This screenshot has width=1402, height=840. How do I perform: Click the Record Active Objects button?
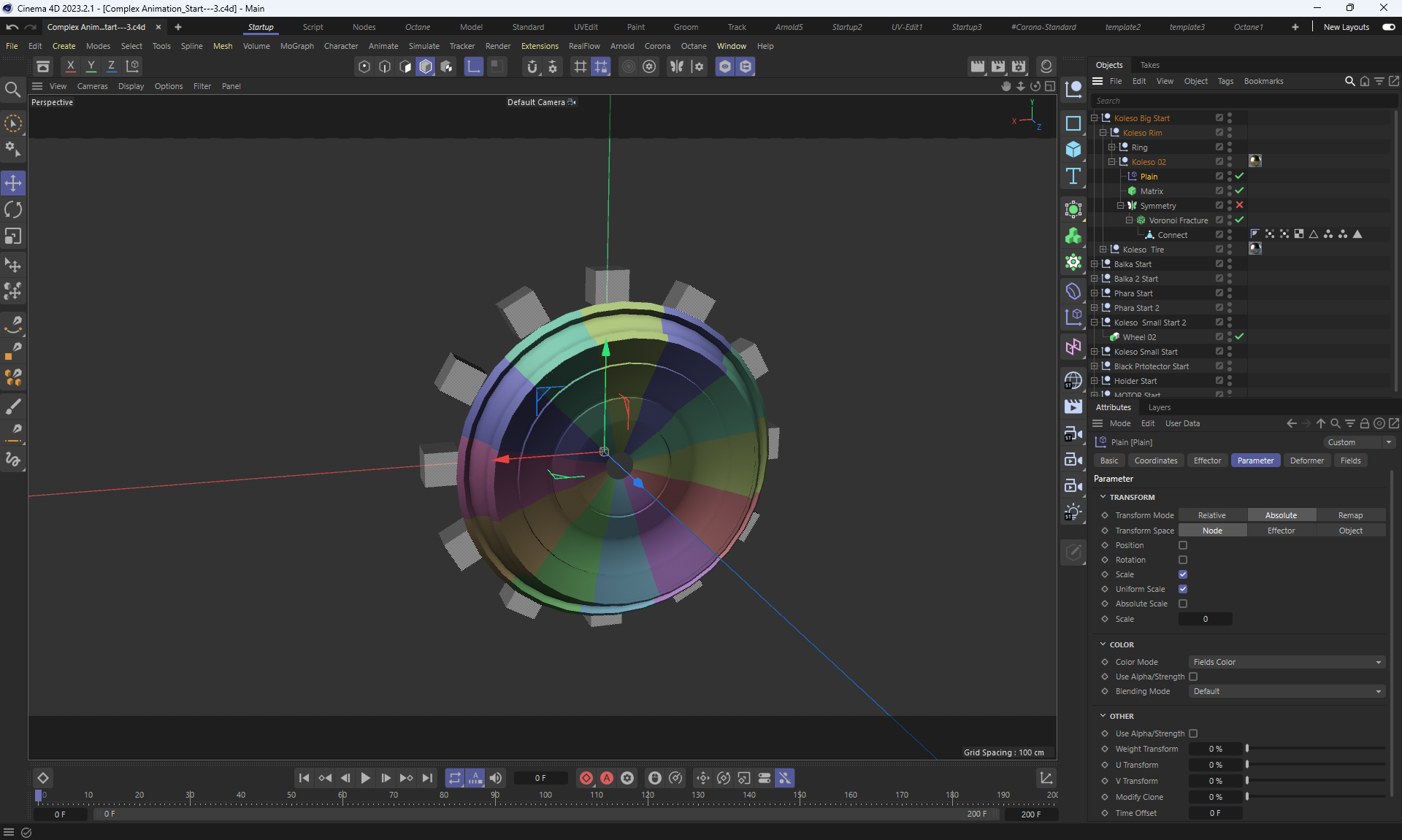pyautogui.click(x=586, y=778)
